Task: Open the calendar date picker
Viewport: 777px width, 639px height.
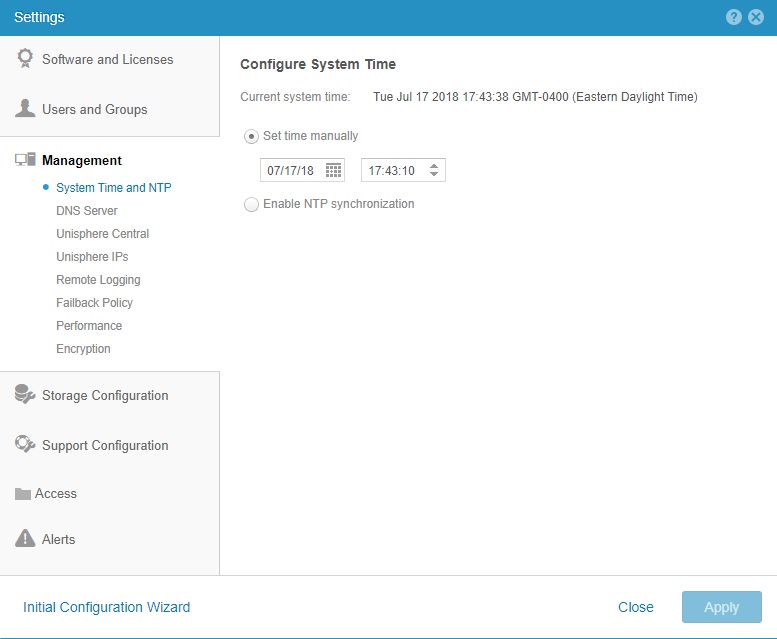Action: tap(334, 170)
